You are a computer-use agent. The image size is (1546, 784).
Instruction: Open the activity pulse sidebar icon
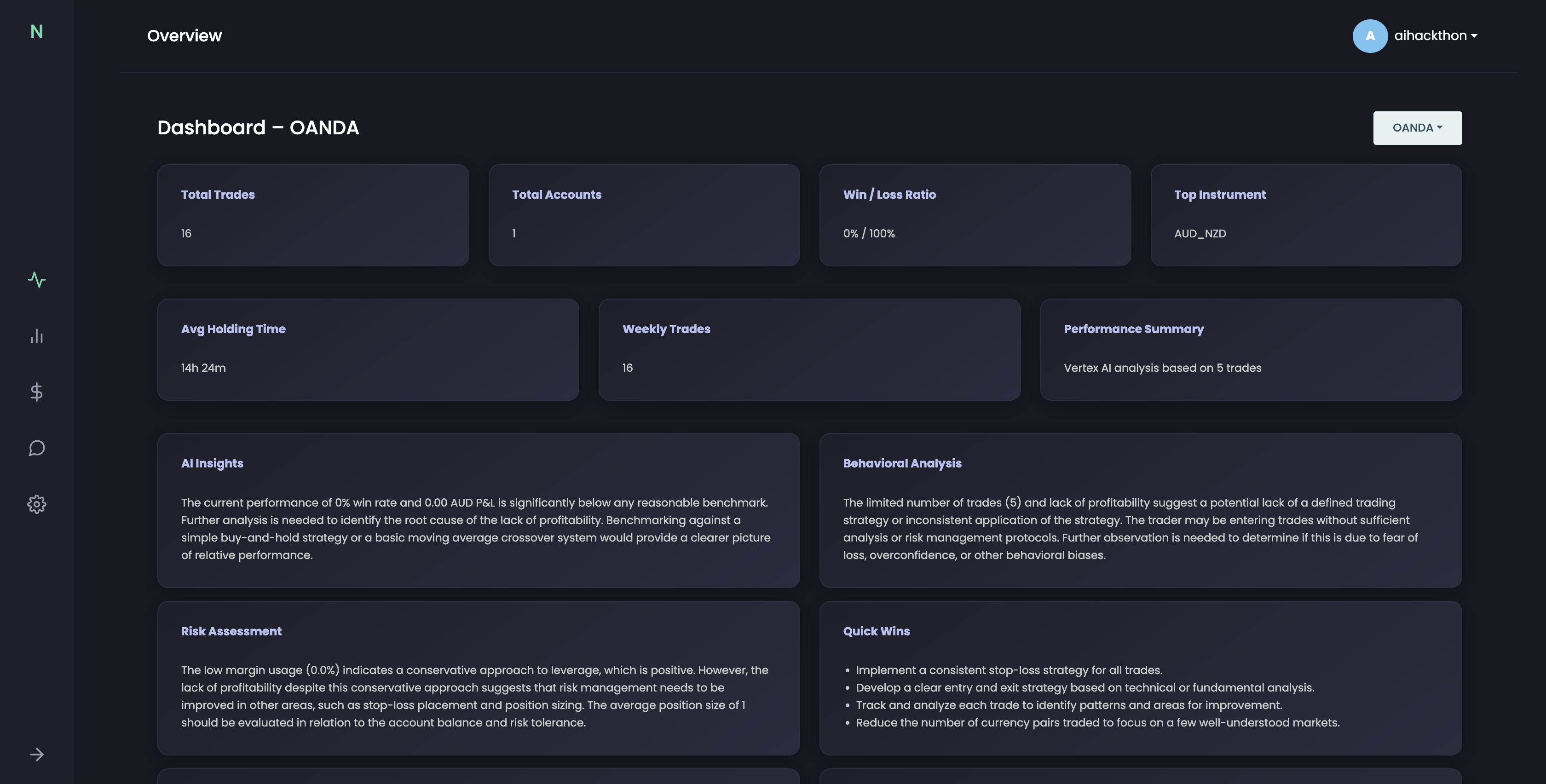point(37,280)
